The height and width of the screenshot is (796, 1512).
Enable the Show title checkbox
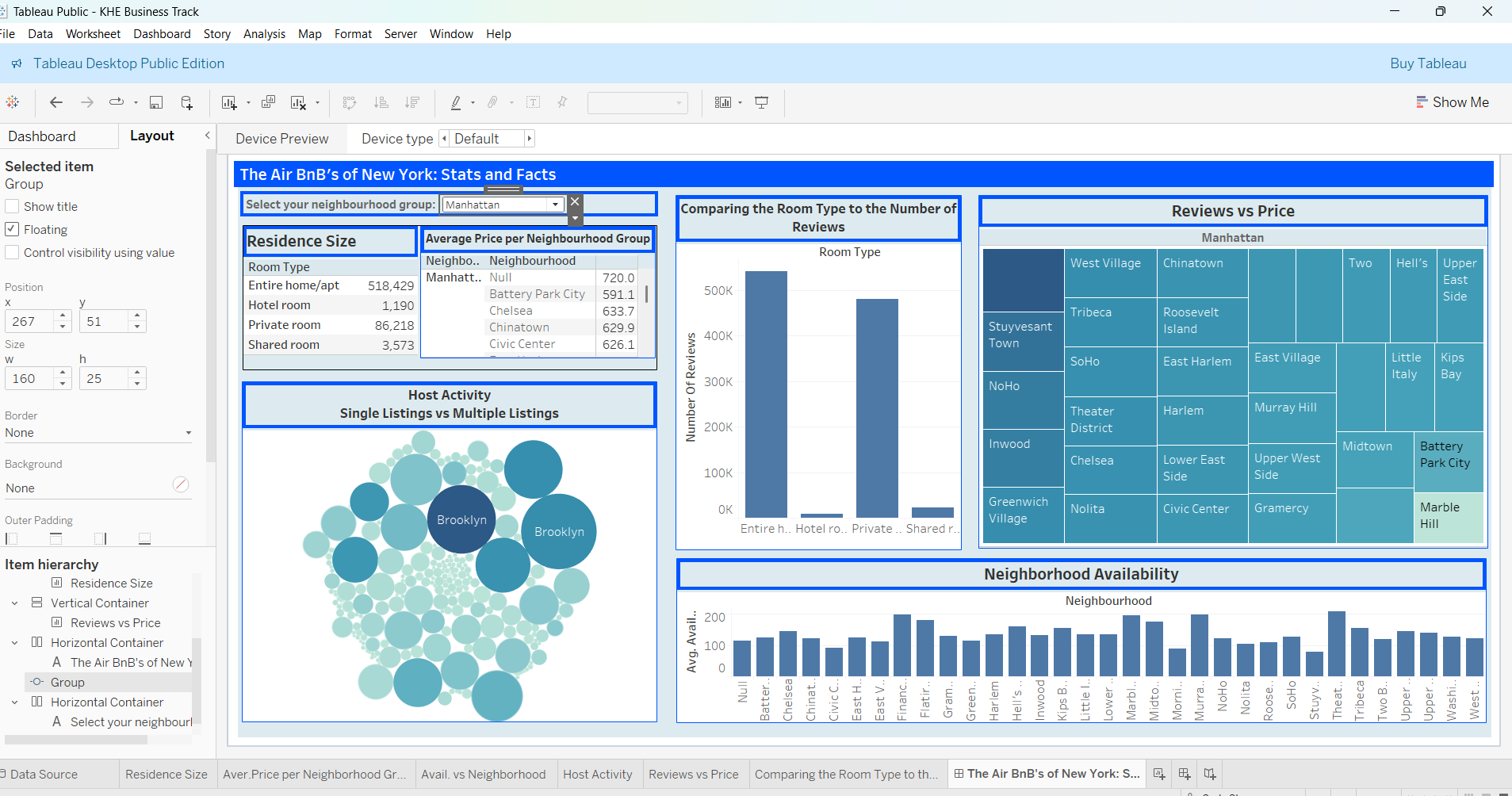(x=12, y=205)
